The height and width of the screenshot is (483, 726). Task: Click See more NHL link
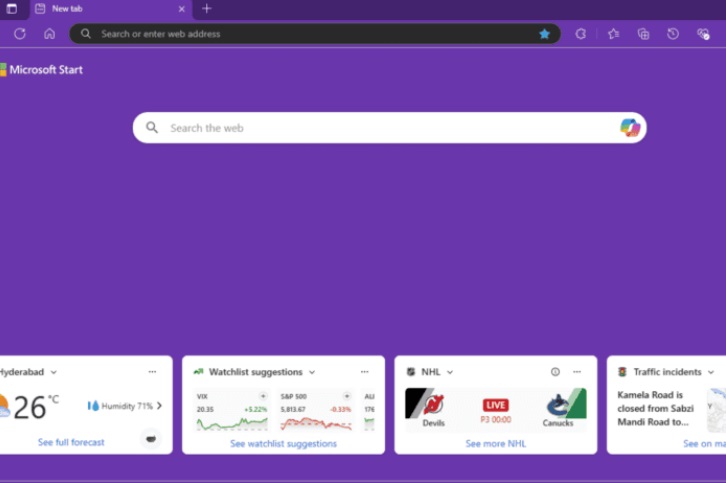(495, 443)
